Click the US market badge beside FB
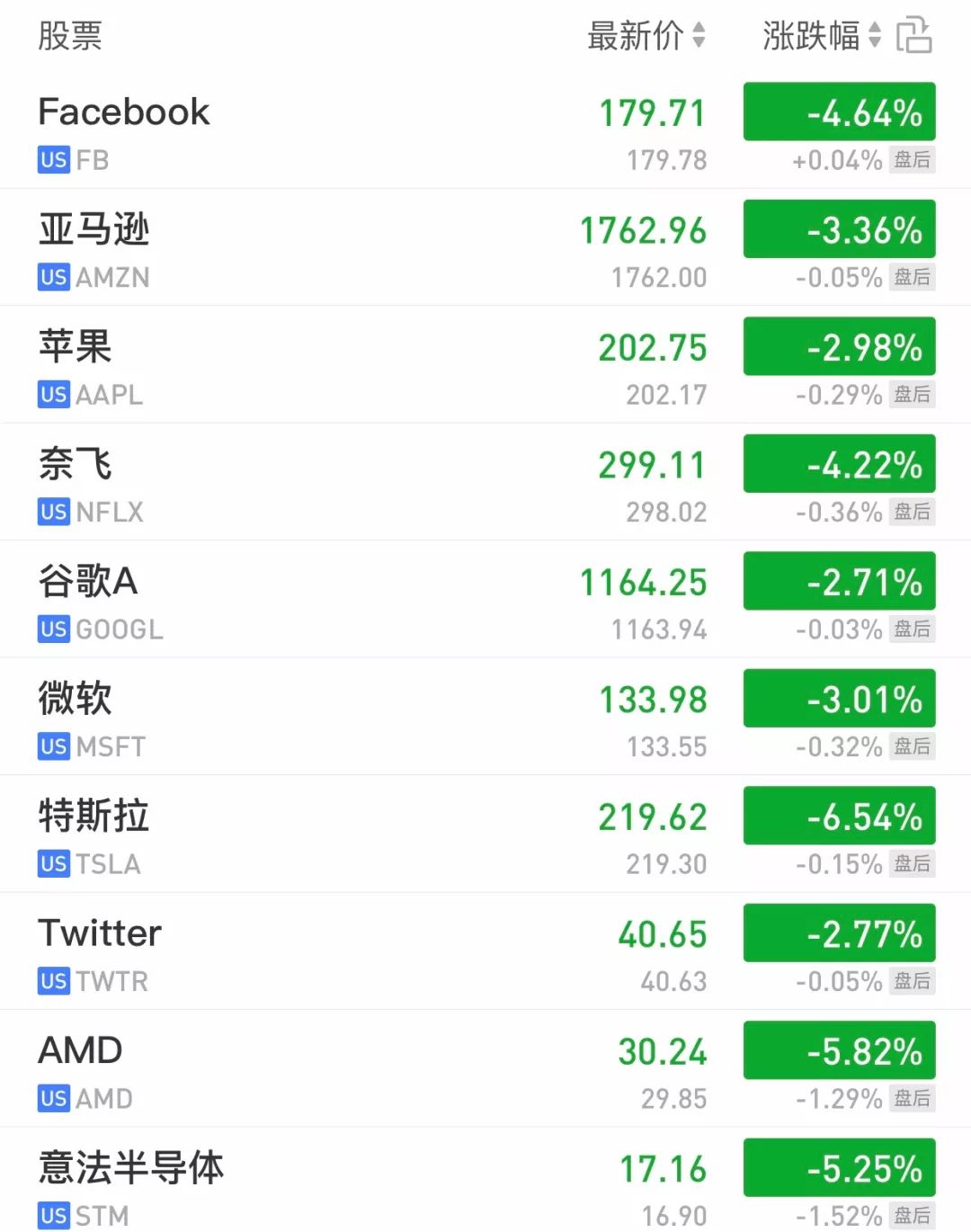 click(53, 160)
